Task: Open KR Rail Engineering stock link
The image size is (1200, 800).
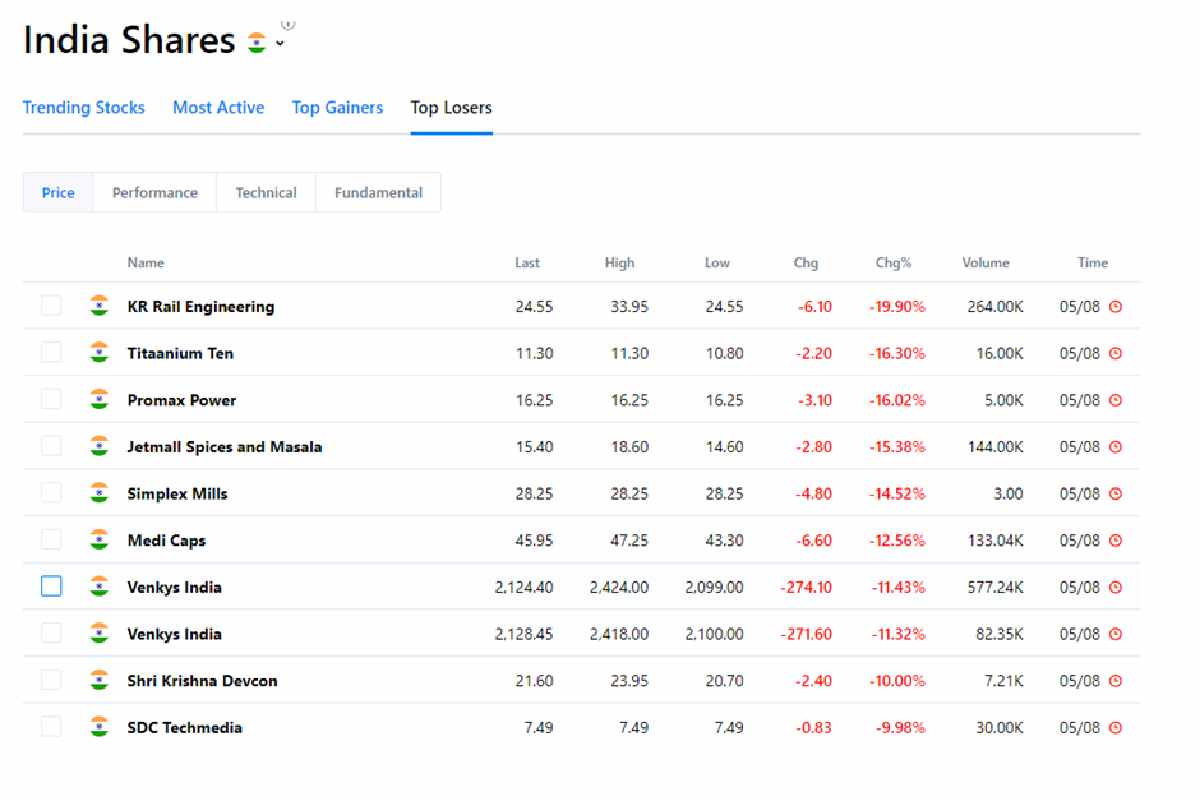Action: pos(200,307)
